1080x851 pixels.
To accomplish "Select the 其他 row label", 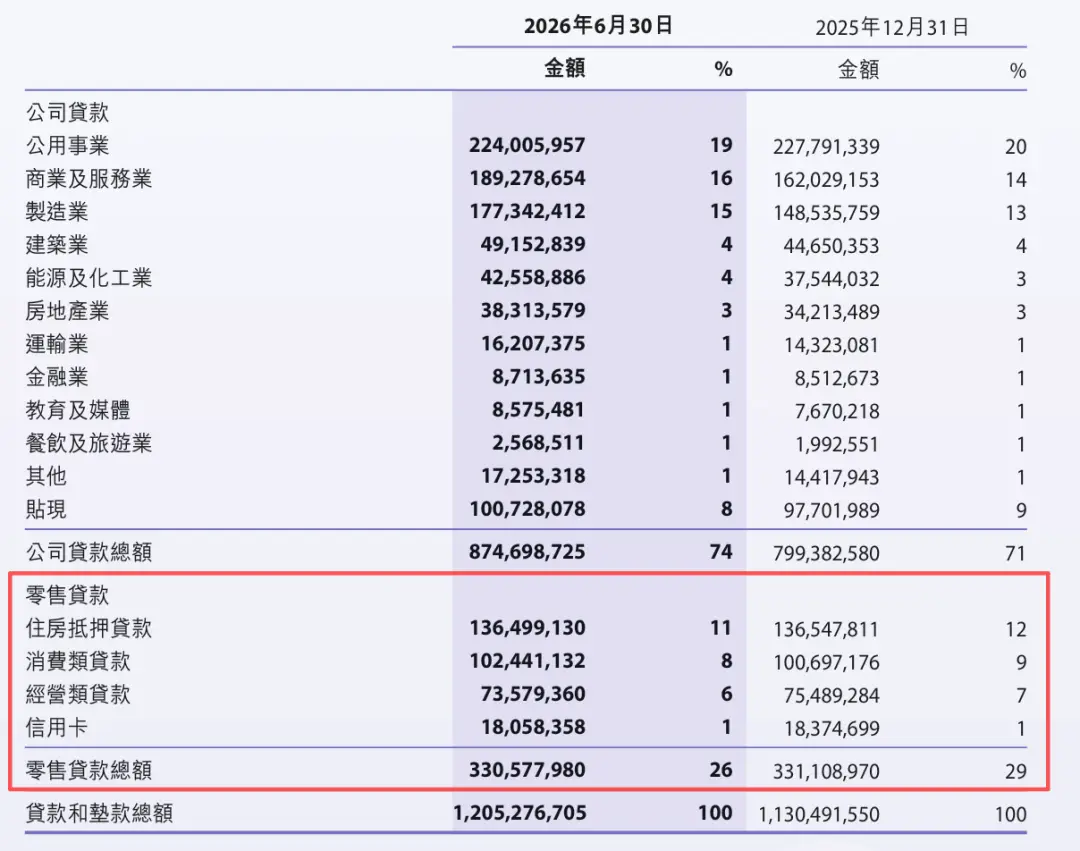I will tap(46, 476).
